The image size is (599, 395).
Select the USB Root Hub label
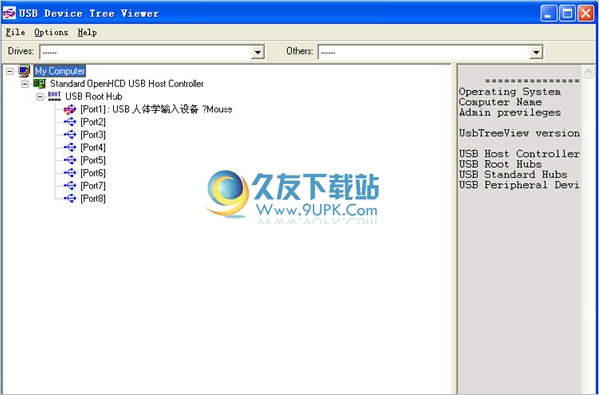click(x=94, y=96)
